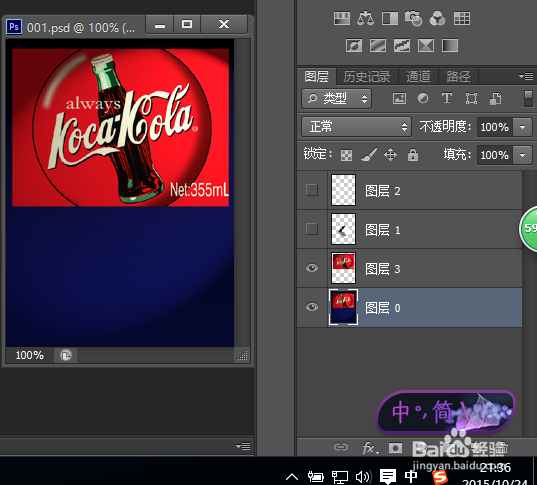The width and height of the screenshot is (537, 485).
Task: Add a Posterize adjustment
Action: tap(378, 45)
